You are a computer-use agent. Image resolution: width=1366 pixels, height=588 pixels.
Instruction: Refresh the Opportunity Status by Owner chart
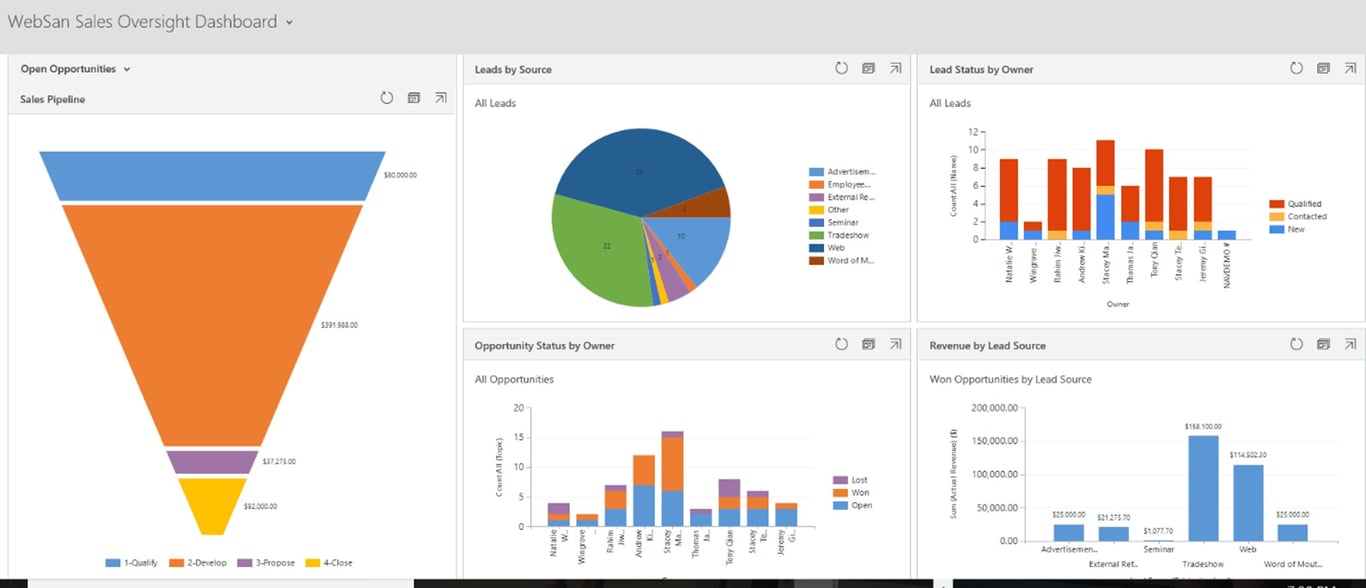[841, 344]
